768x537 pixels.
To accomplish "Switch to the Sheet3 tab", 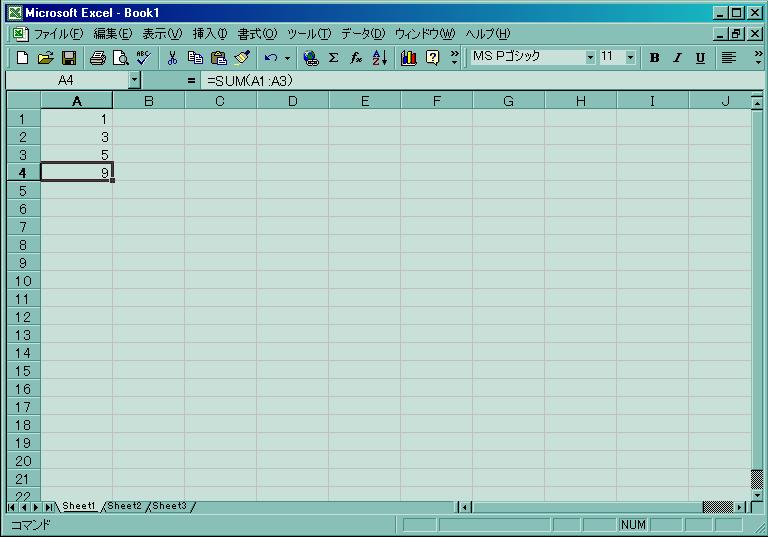I will pos(169,506).
